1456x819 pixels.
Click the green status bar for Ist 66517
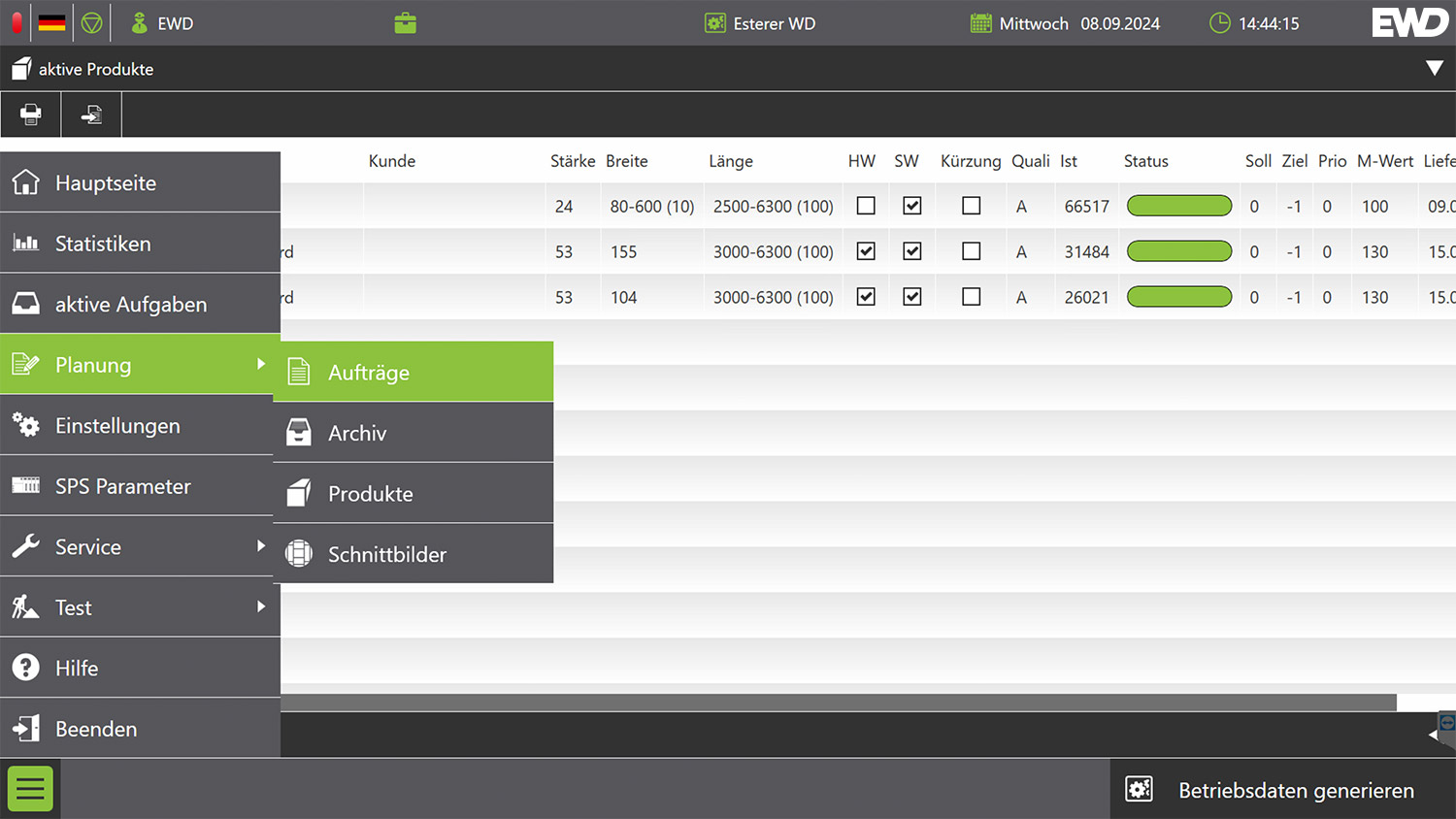(x=1178, y=206)
